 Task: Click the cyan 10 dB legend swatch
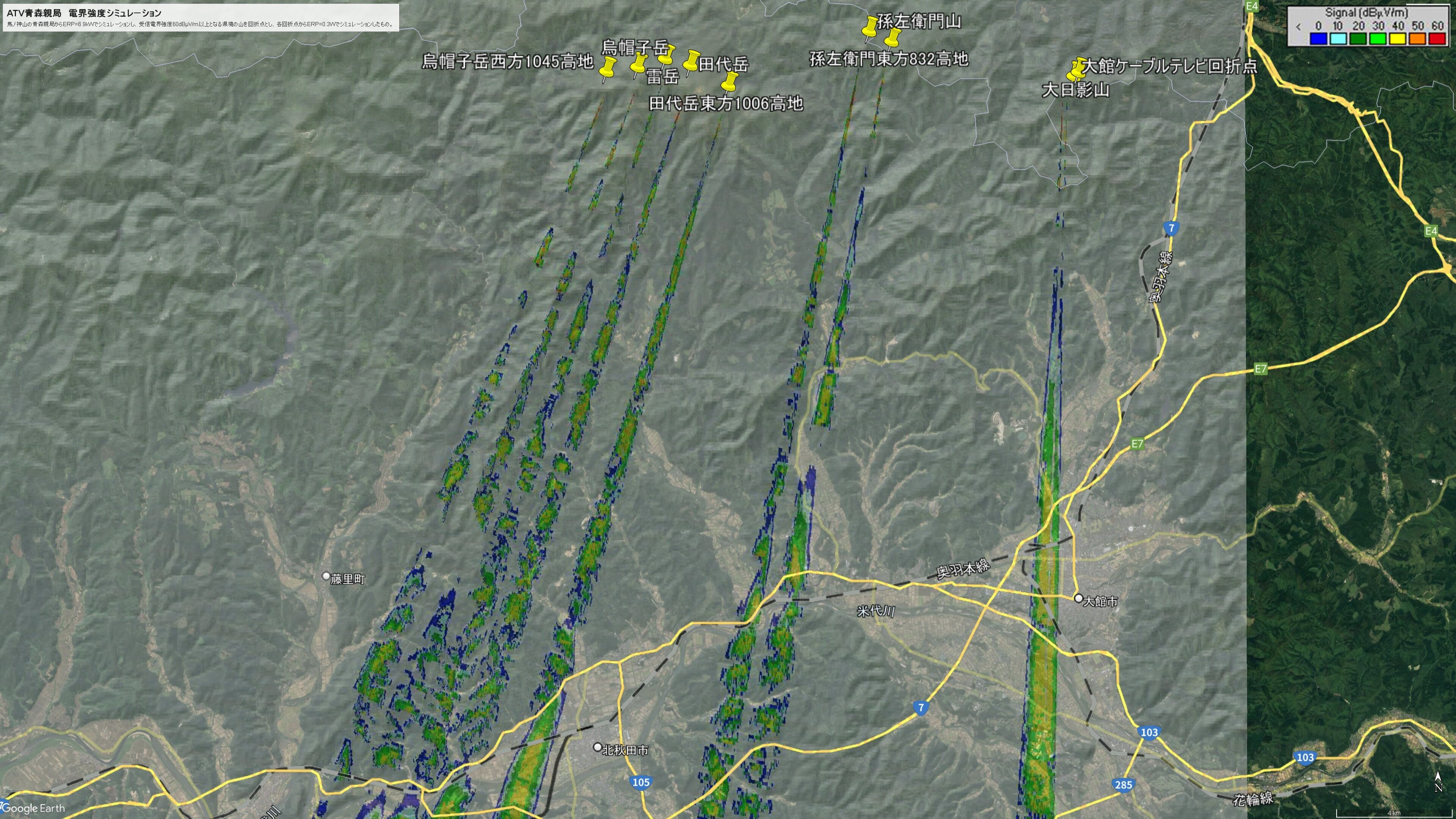1338,38
